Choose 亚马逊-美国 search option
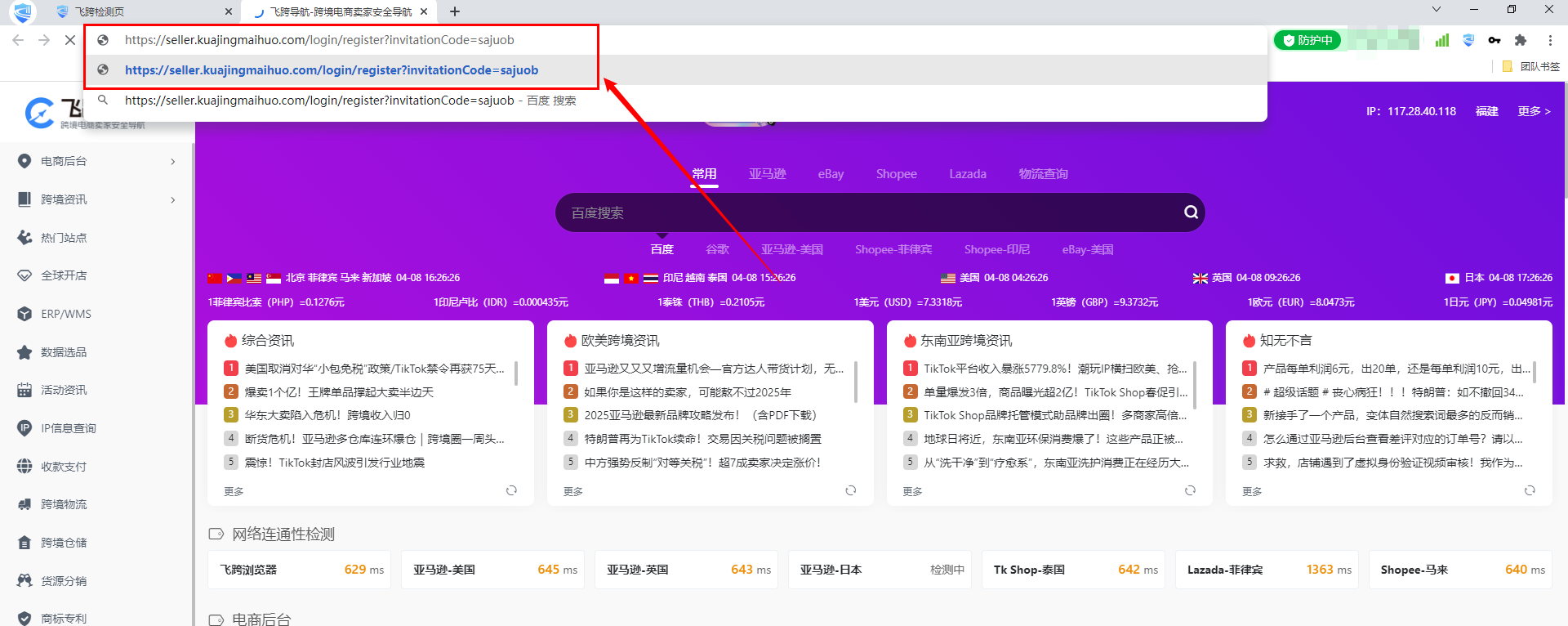Viewport: 1568px width, 626px height. (x=792, y=249)
